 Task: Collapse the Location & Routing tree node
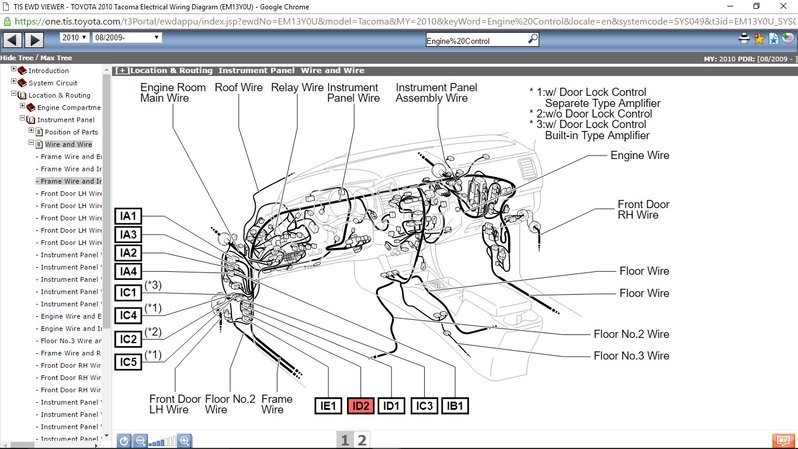click(x=14, y=94)
